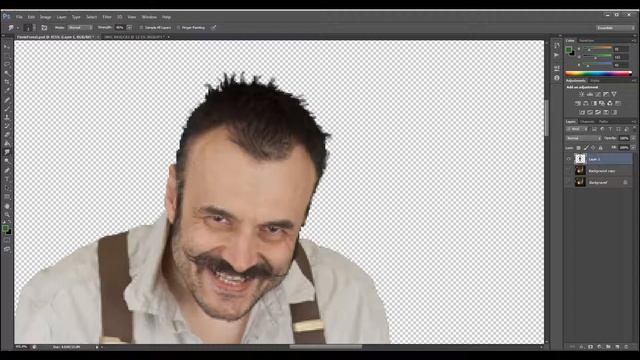Switch to the Paths tab
The width and height of the screenshot is (640, 360).
click(x=603, y=122)
